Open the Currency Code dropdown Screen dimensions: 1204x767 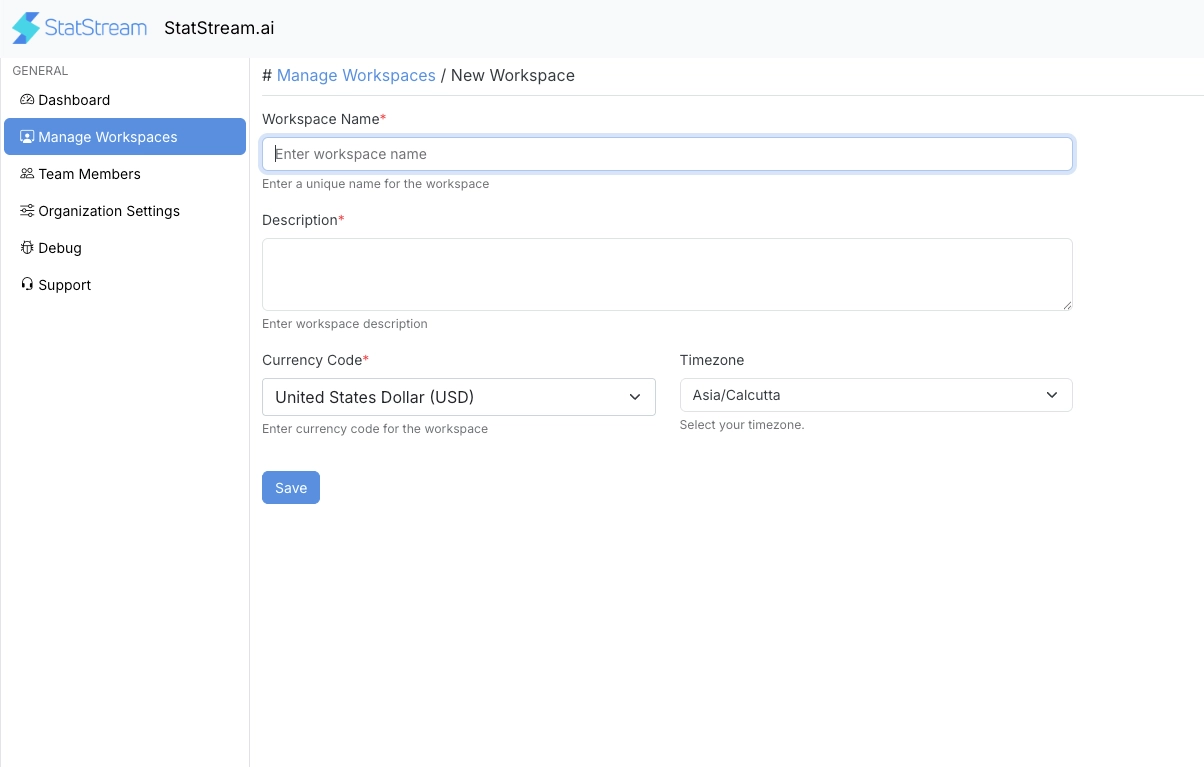pyautogui.click(x=459, y=397)
